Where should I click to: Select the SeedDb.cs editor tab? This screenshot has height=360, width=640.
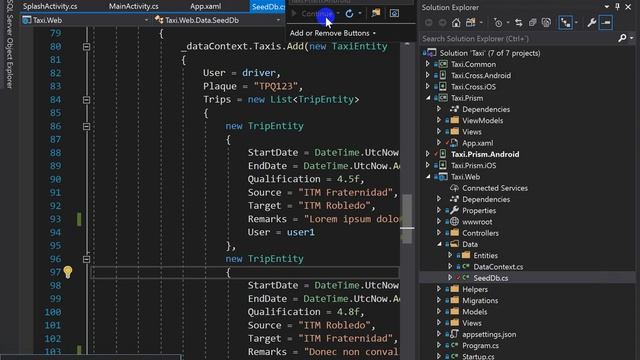268,7
